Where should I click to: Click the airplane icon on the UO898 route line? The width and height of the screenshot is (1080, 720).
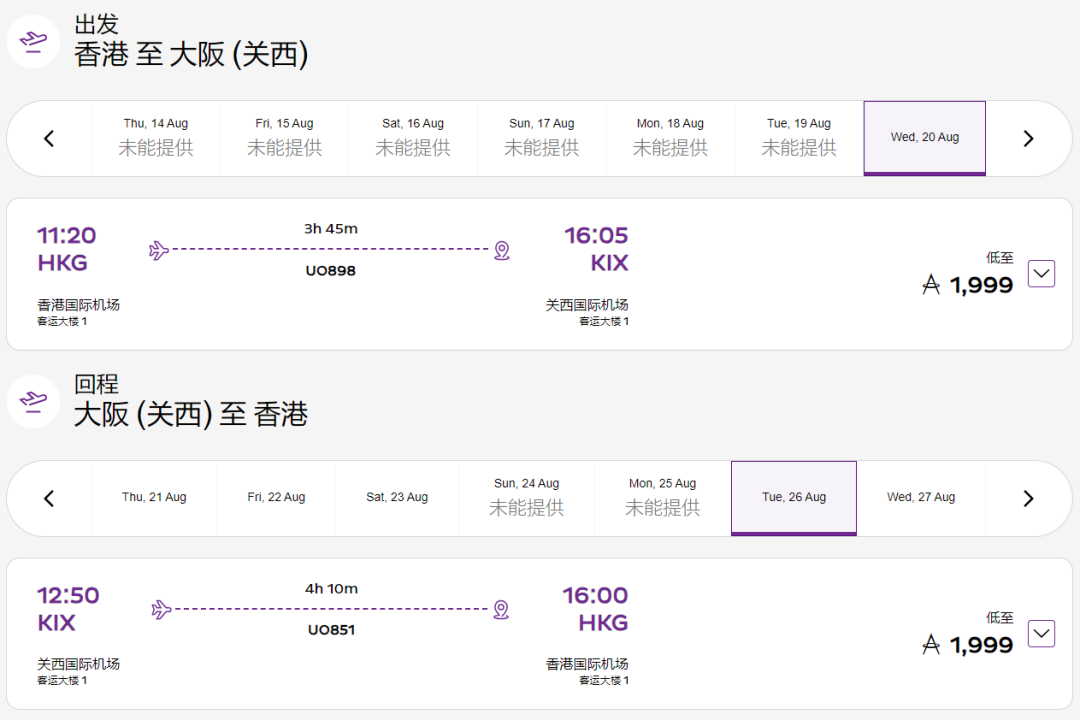point(159,249)
